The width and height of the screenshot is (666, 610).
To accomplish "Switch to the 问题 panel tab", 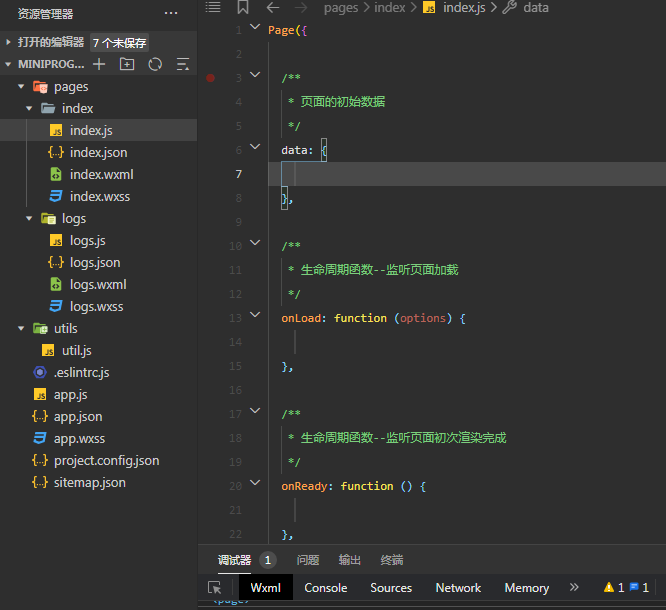I will [x=308, y=560].
